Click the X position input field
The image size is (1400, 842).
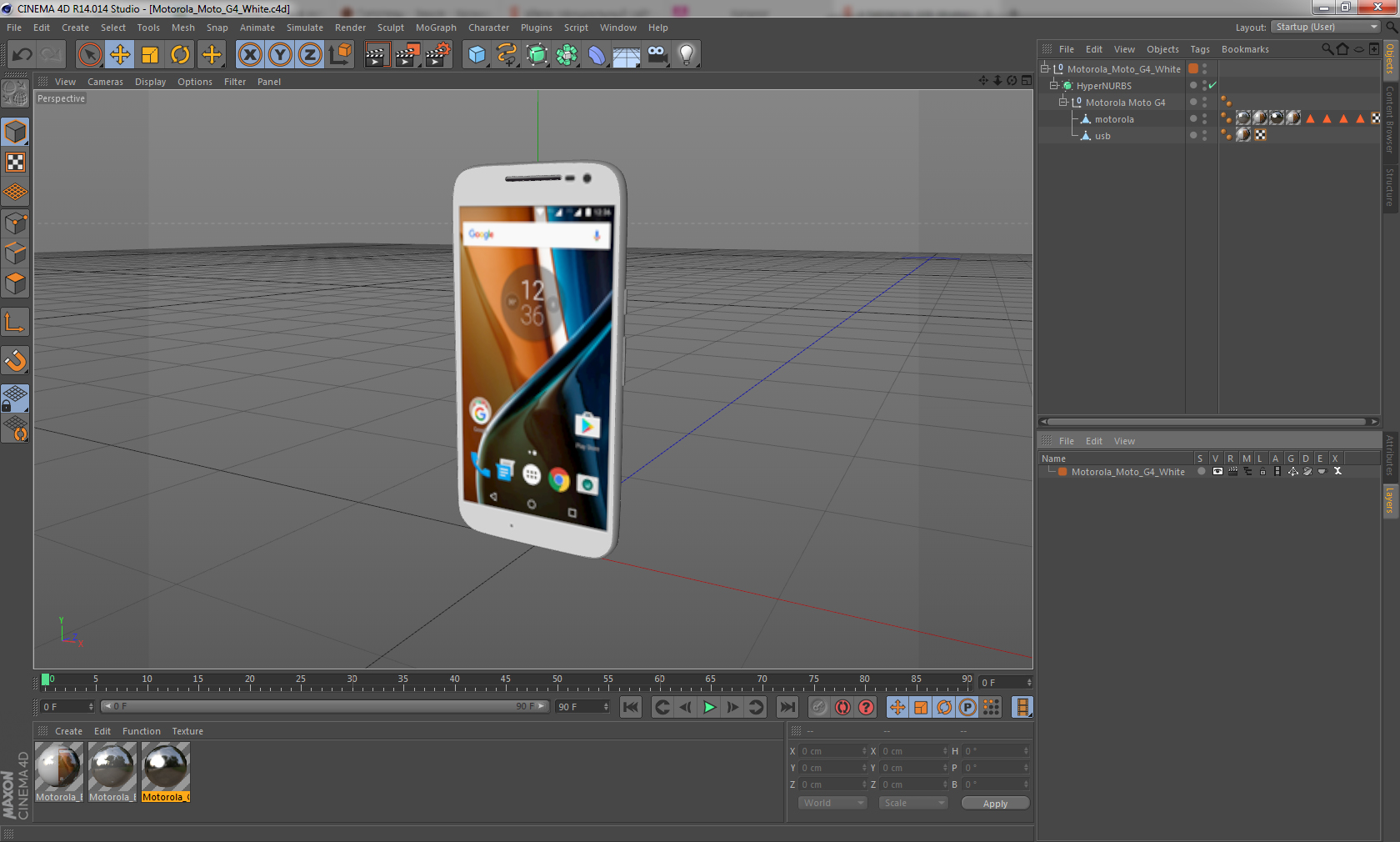coord(833,751)
